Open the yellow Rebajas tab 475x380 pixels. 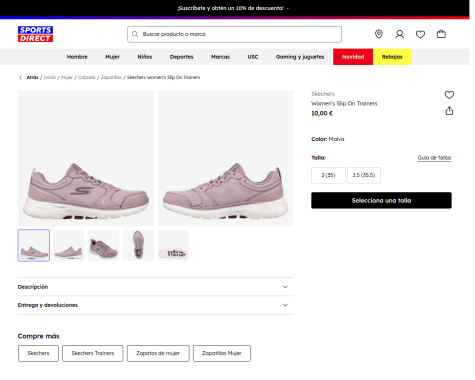[392, 57]
